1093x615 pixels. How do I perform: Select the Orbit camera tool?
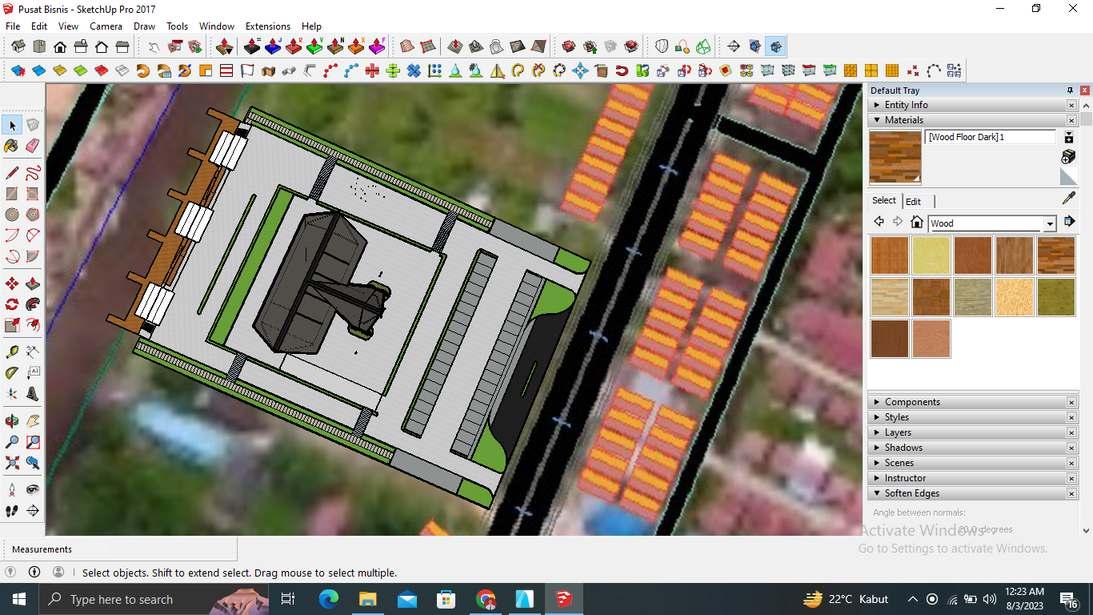point(12,421)
